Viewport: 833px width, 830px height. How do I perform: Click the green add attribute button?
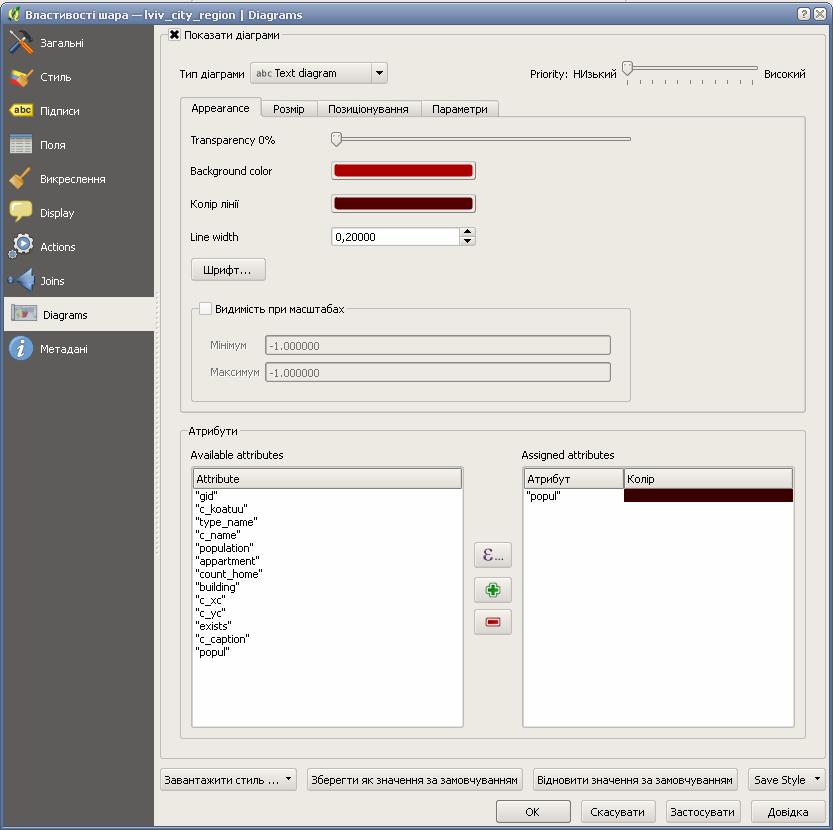(492, 590)
